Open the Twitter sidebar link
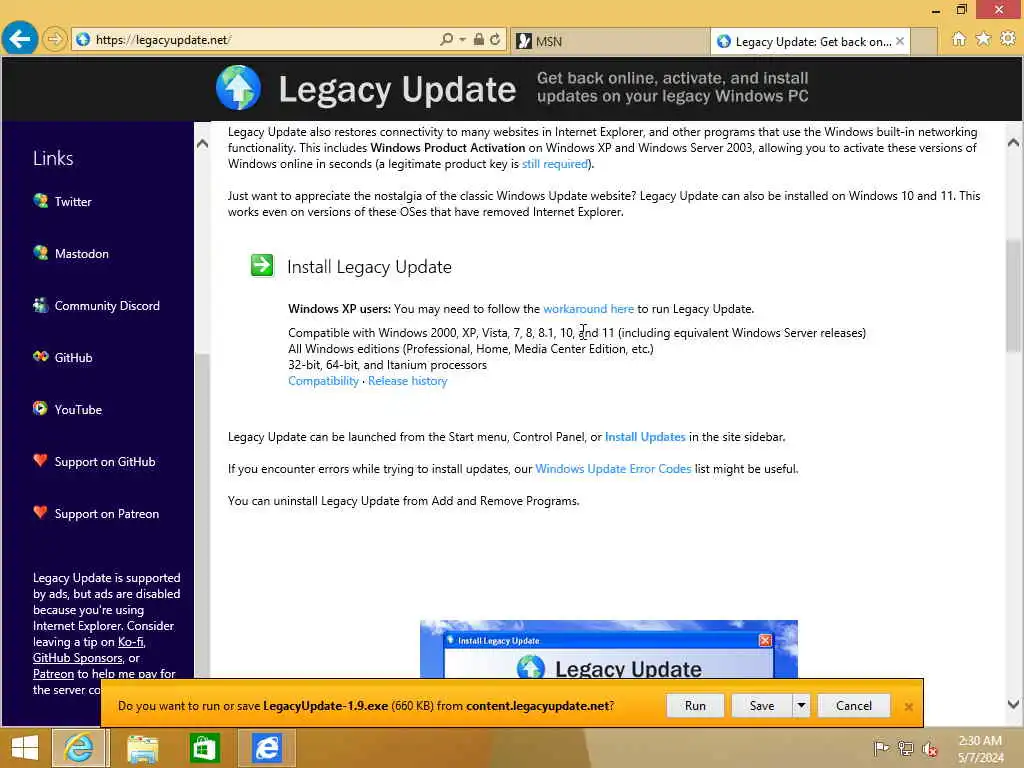 click(x=73, y=202)
